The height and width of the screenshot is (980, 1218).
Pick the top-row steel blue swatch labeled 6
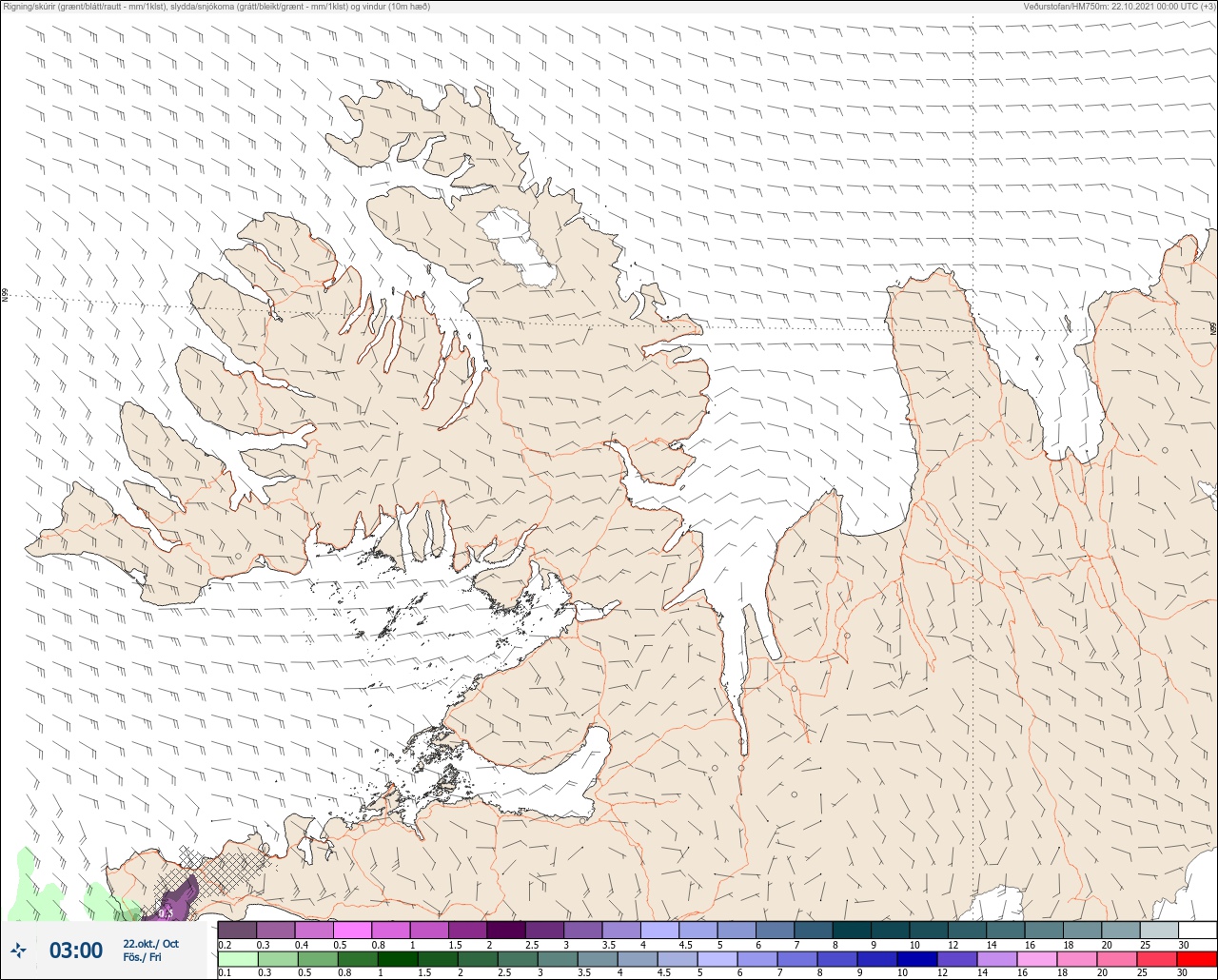775,930
